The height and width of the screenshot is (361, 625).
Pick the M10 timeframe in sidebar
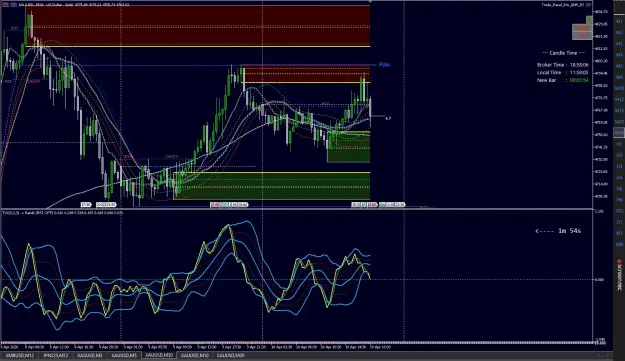pos(619,88)
